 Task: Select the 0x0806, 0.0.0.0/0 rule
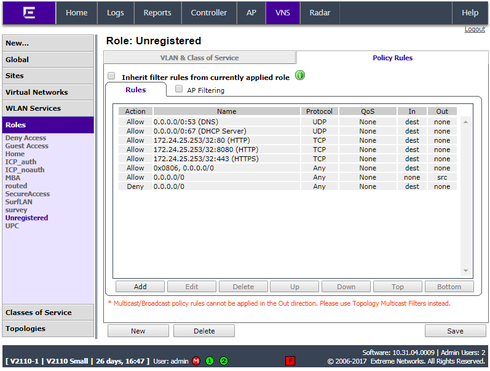point(288,168)
